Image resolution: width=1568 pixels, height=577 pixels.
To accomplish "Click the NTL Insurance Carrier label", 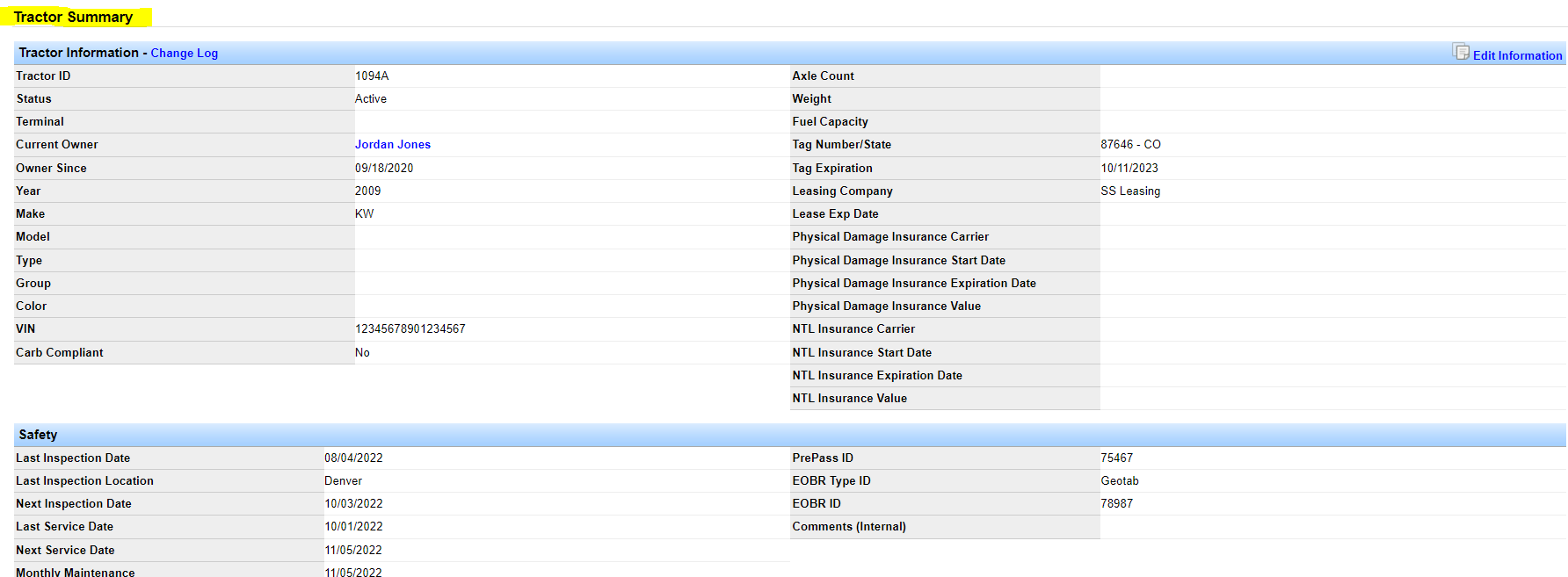I will pos(853,329).
